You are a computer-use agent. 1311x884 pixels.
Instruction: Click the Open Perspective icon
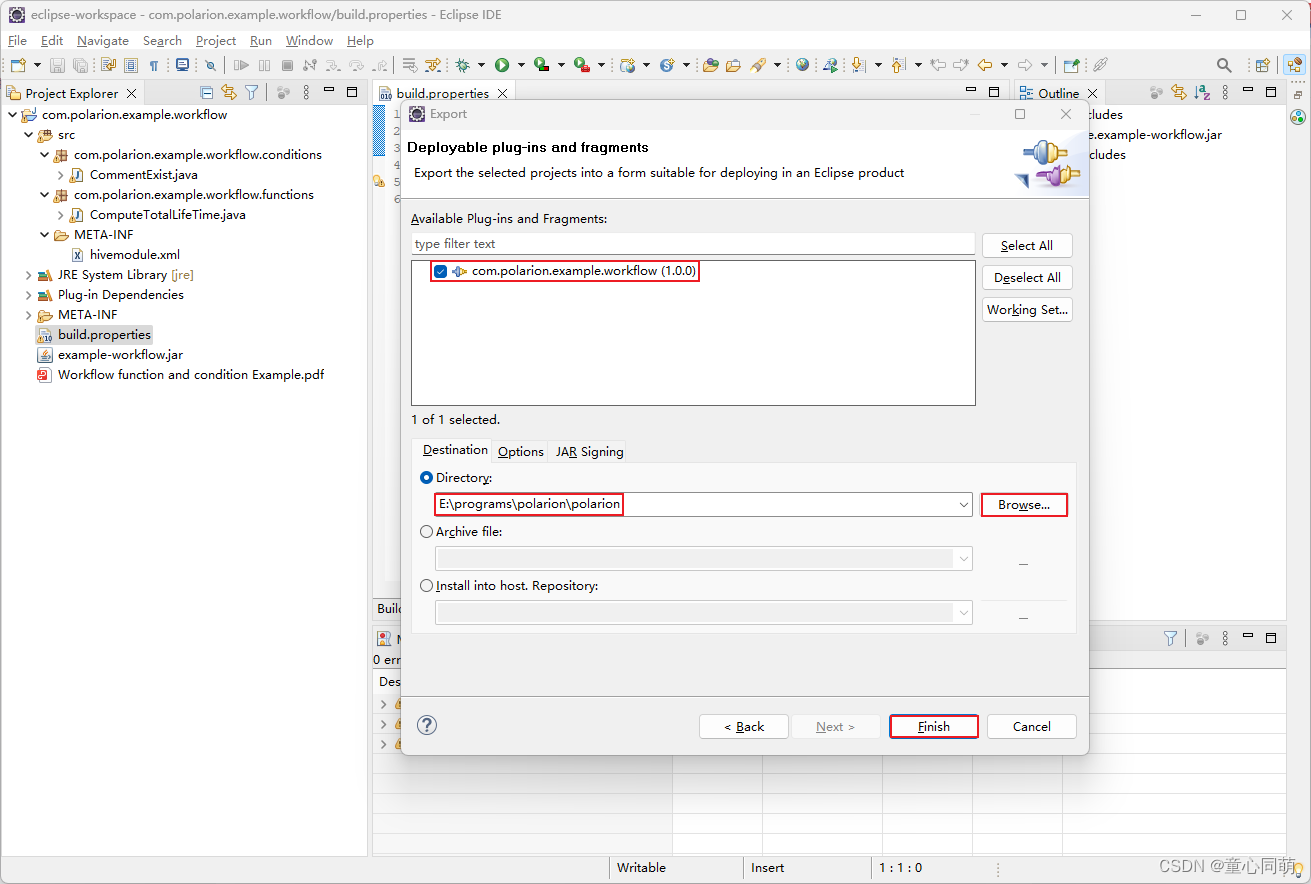1262,65
